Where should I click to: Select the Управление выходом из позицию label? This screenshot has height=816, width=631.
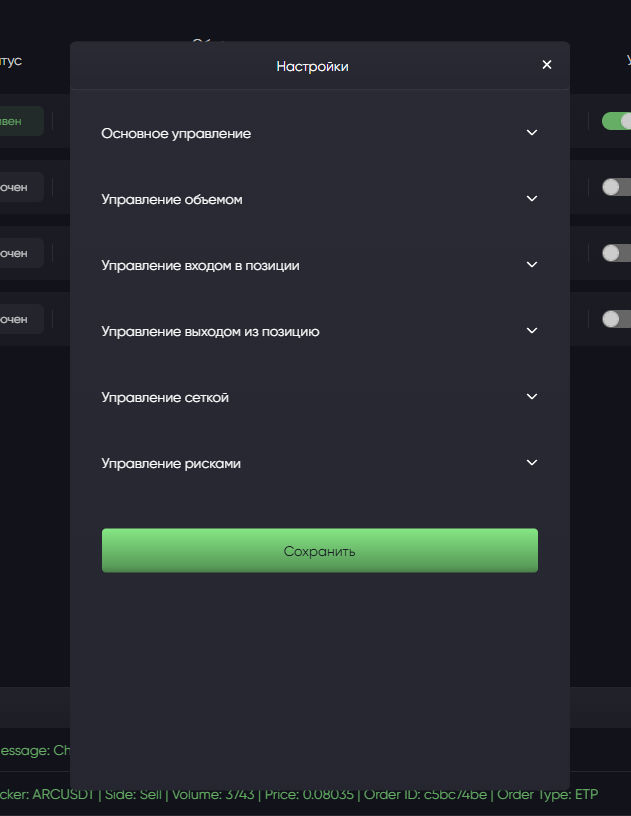210,331
